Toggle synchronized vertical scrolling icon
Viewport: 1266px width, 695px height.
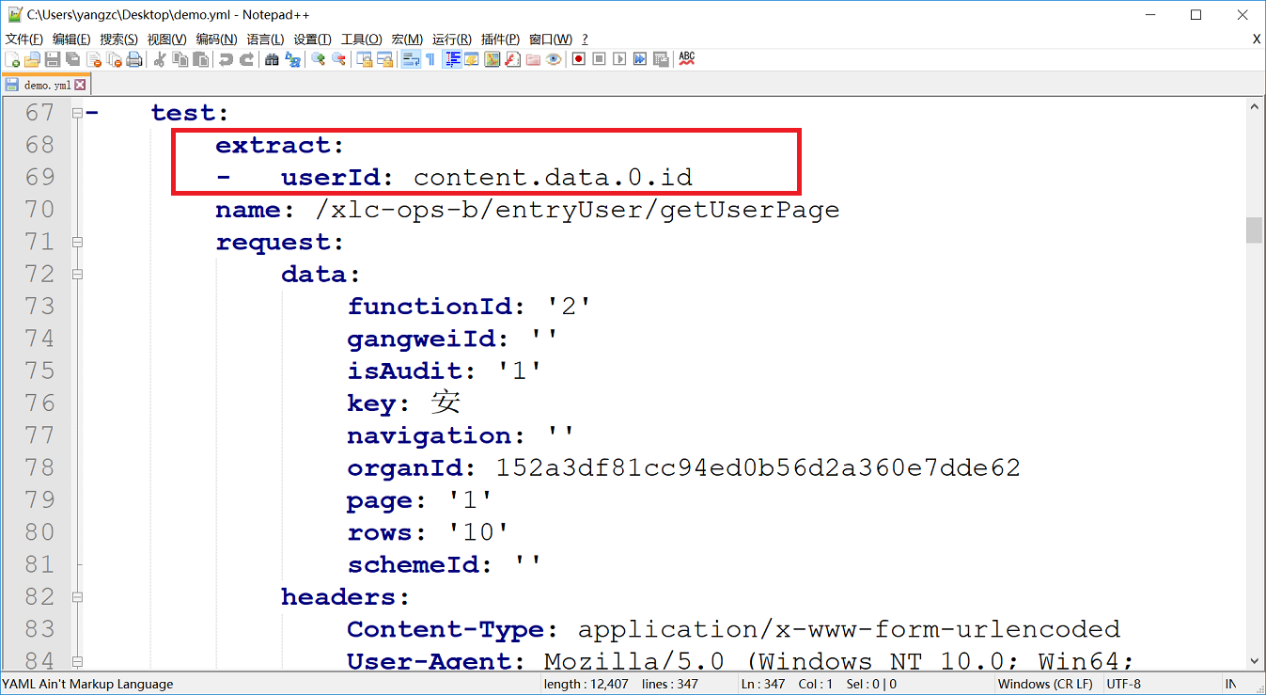pos(363,60)
